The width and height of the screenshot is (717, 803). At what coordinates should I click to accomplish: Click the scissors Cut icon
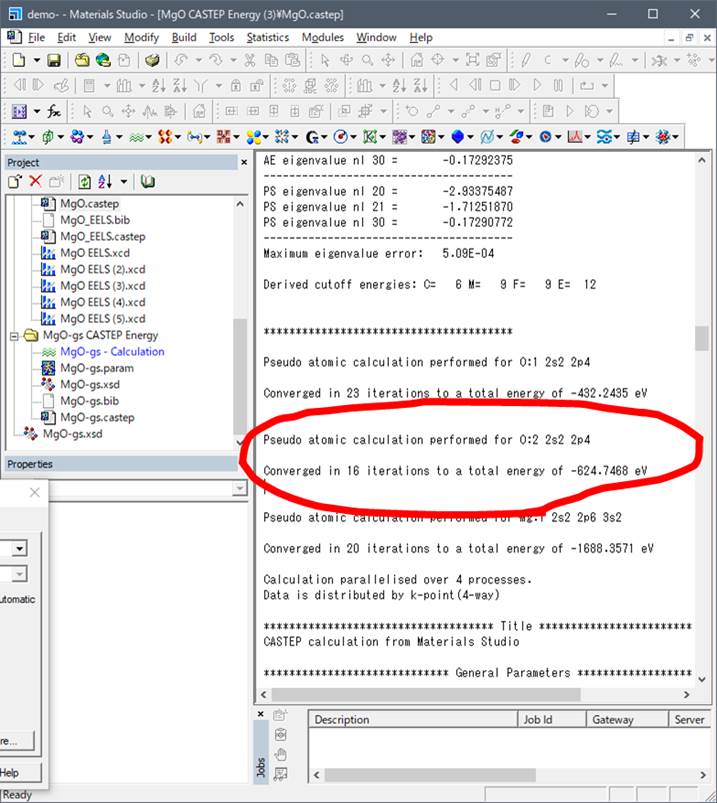[249, 60]
